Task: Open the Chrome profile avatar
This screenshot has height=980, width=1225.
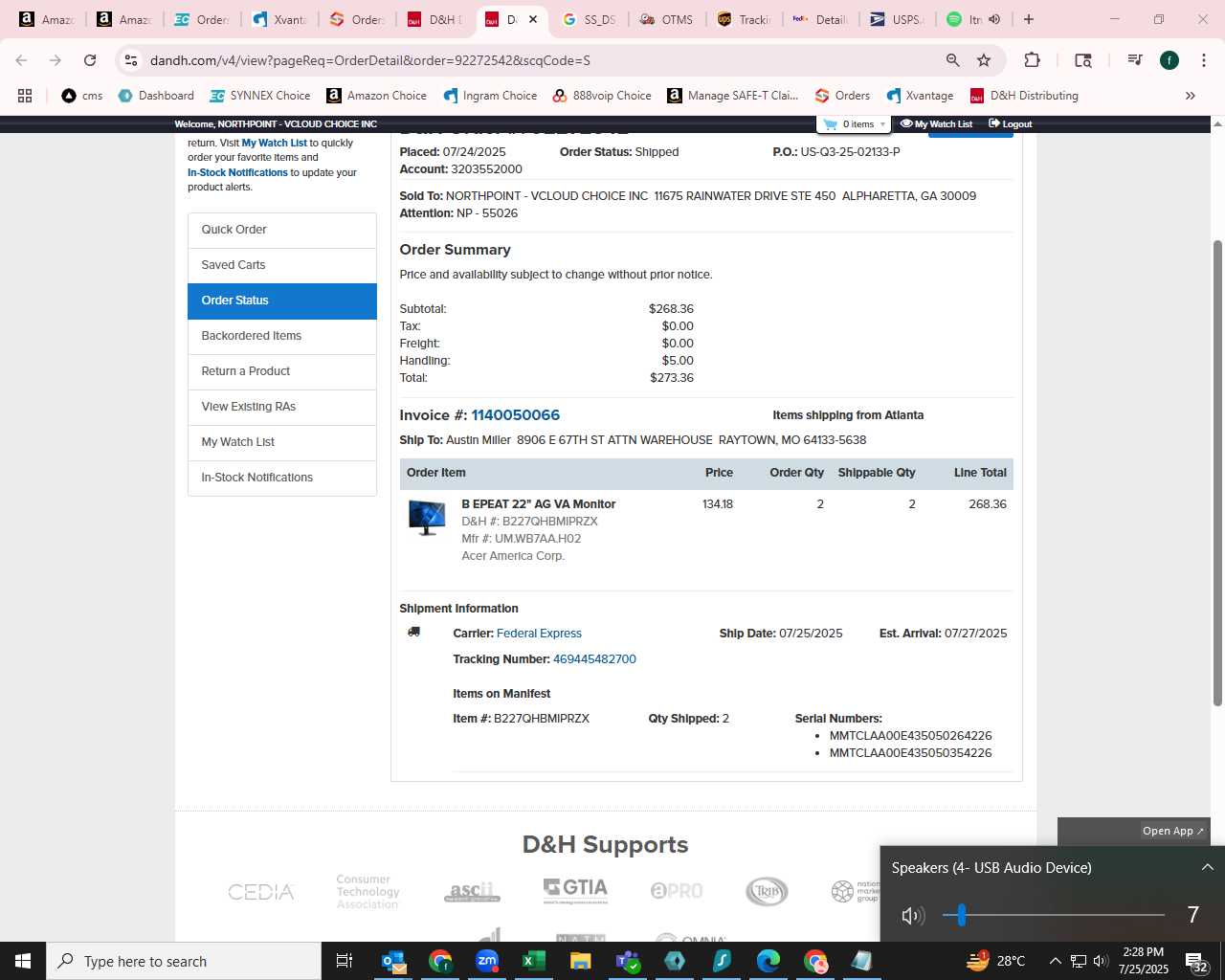Action: pos(1169,60)
